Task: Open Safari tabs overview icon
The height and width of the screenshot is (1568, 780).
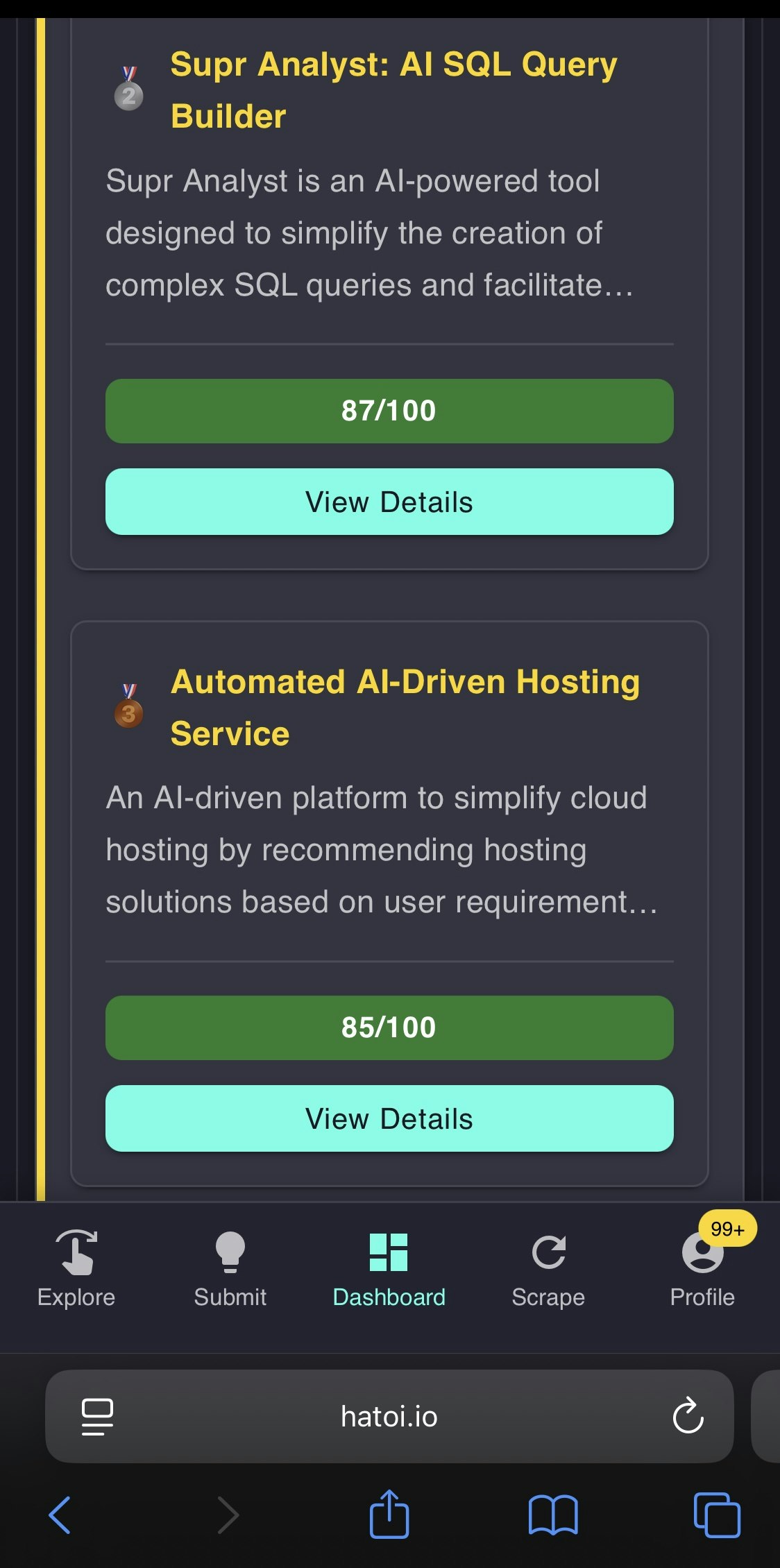Action: click(717, 1515)
